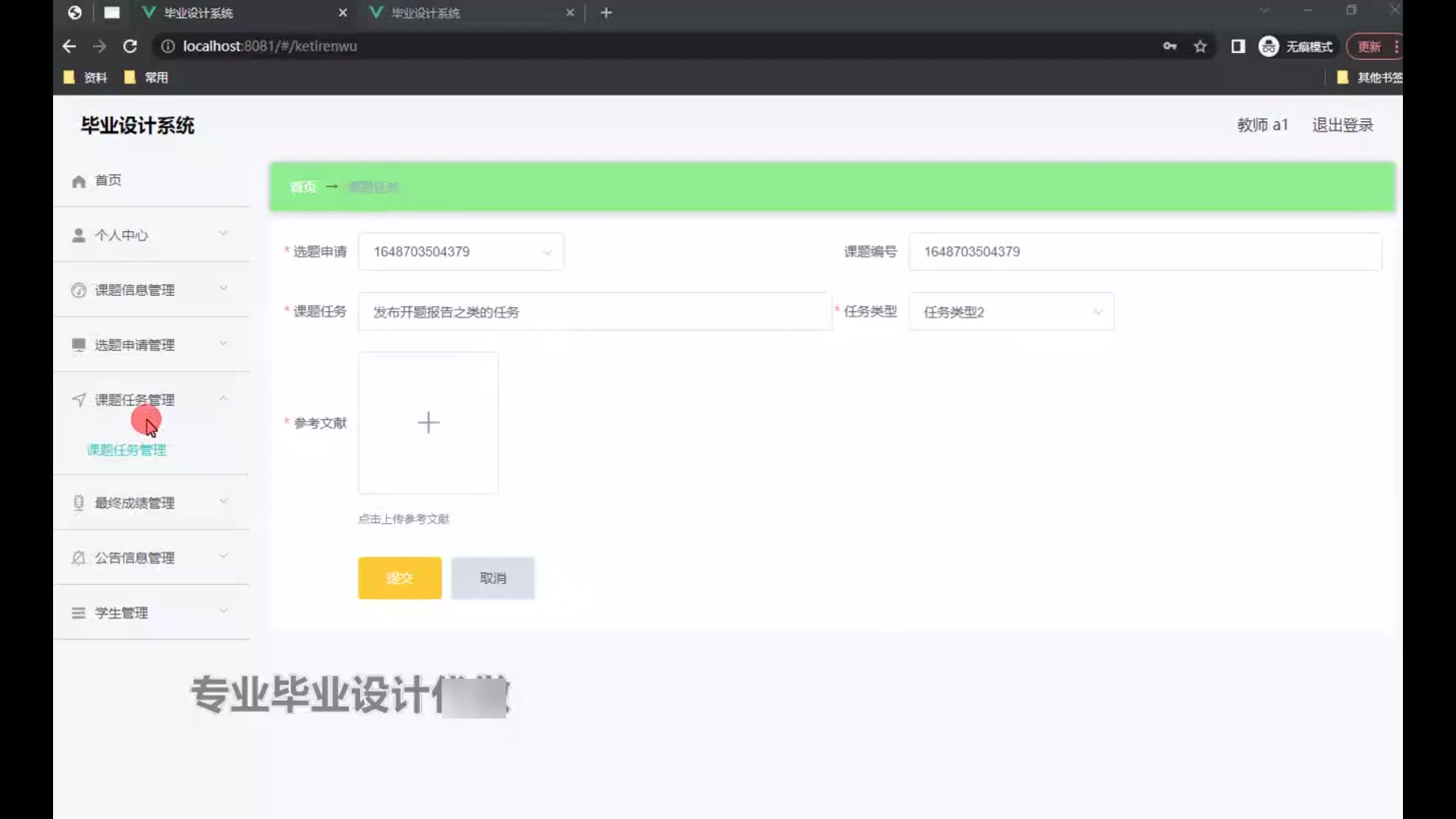The width and height of the screenshot is (1456, 819).
Task: Select the 课题任务管理 submenu item
Action: (127, 450)
